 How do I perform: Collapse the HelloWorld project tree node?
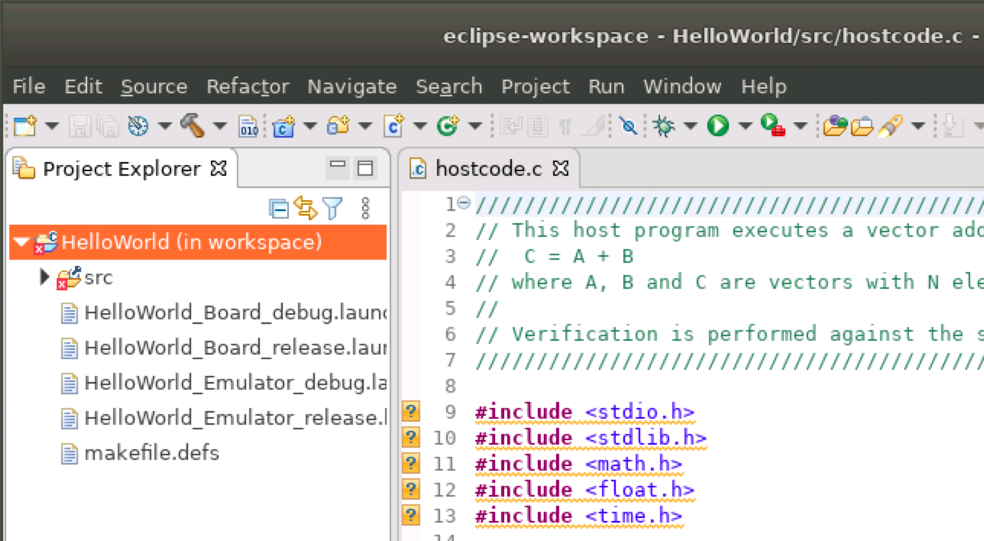[x=22, y=242]
